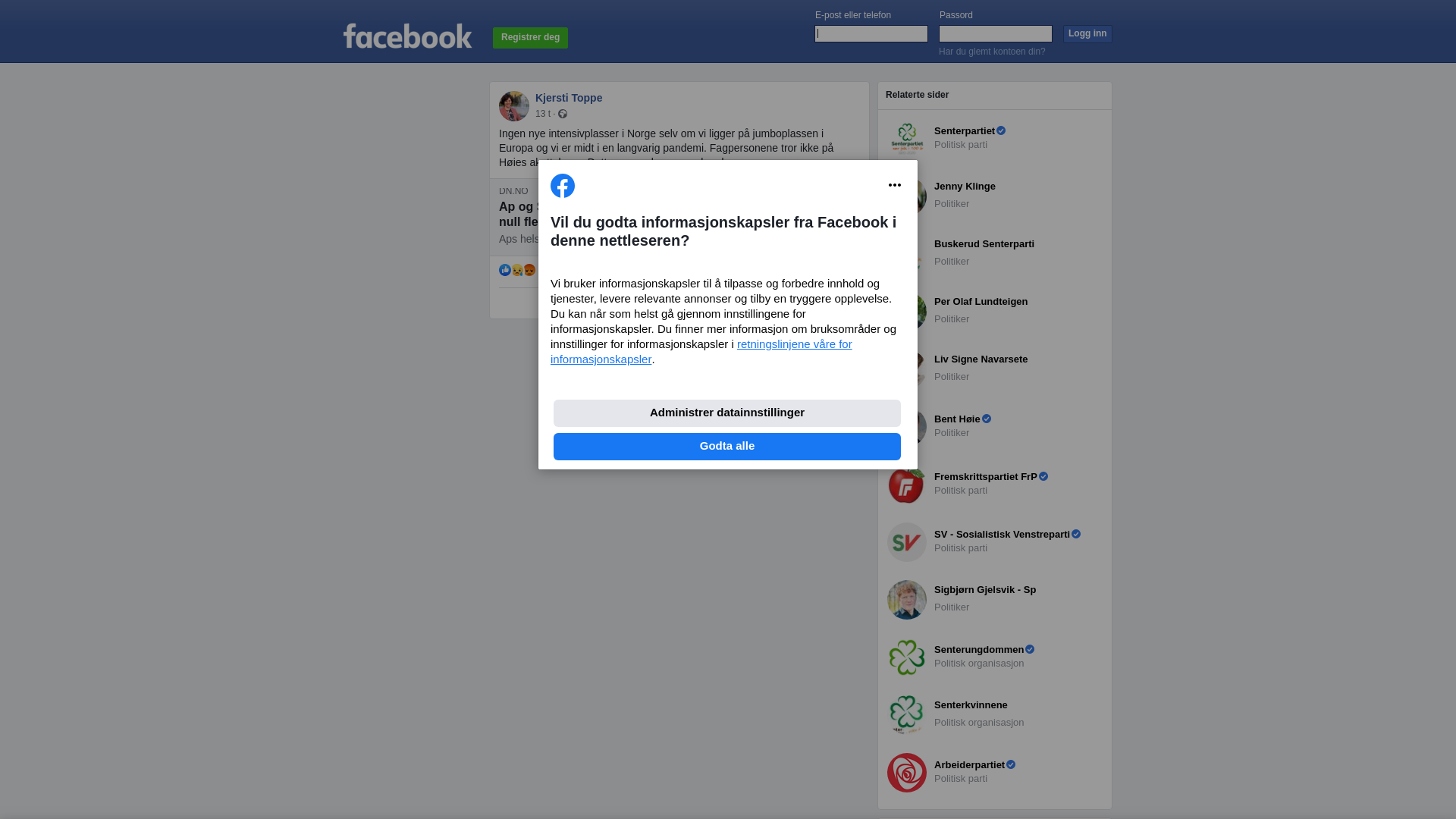The width and height of the screenshot is (1456, 819).
Task: Click the Godta alle button
Action: coord(727,447)
